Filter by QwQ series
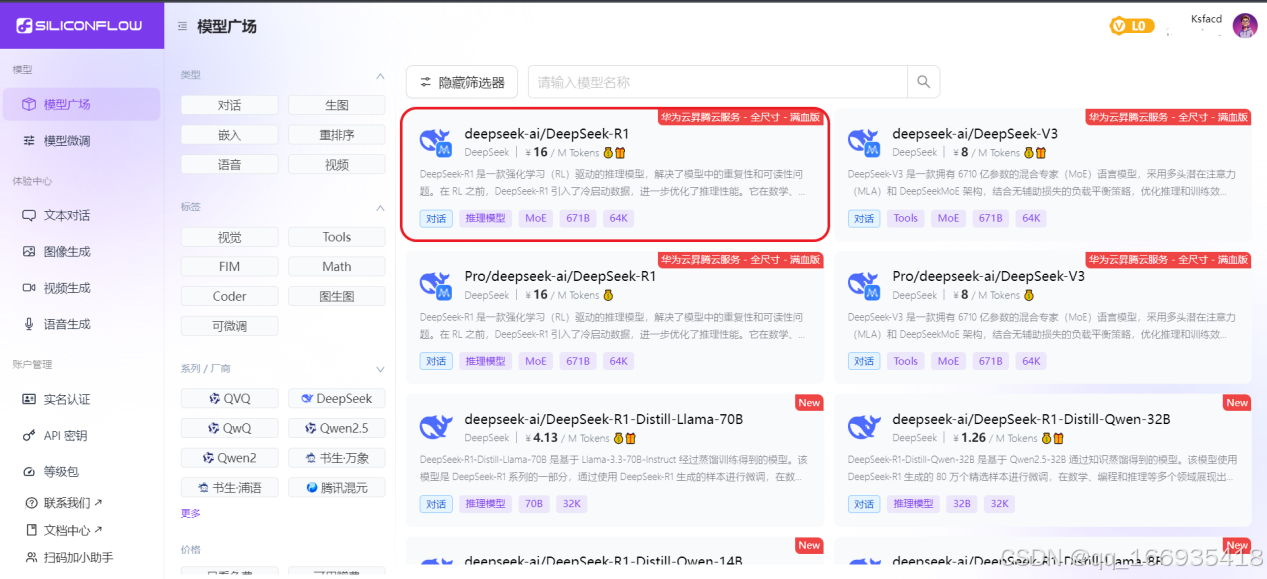This screenshot has width=1267, height=579. tap(229, 428)
